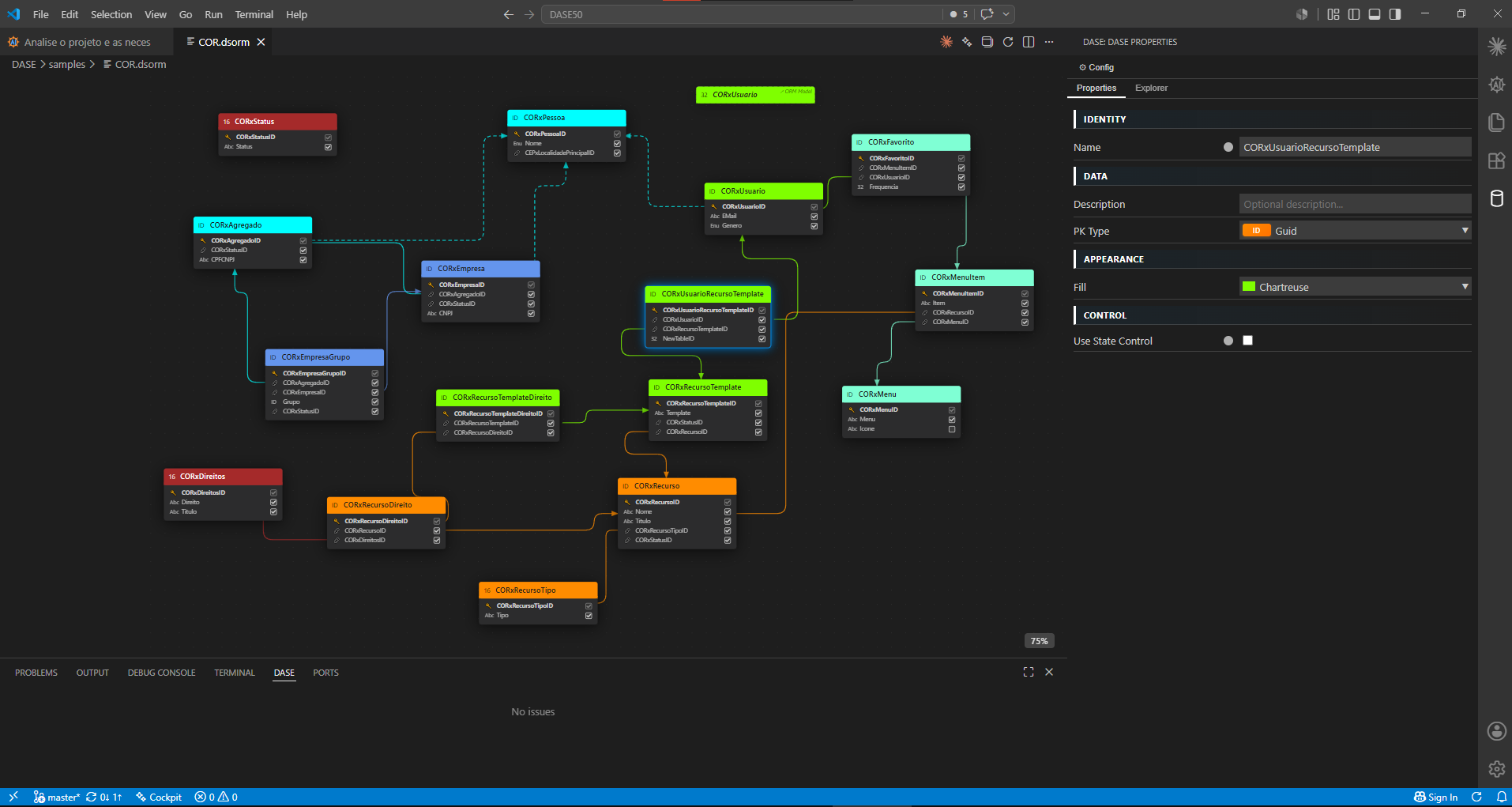Viewport: 1512px width, 807px height.
Task: Open the File menu
Action: 41,14
